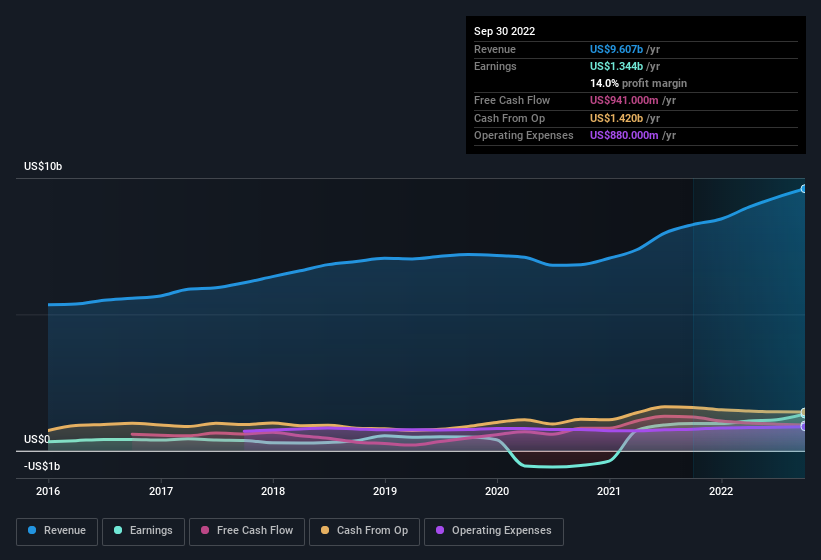821x560 pixels.
Task: Toggle the Revenue legend button
Action: pyautogui.click(x=57, y=531)
